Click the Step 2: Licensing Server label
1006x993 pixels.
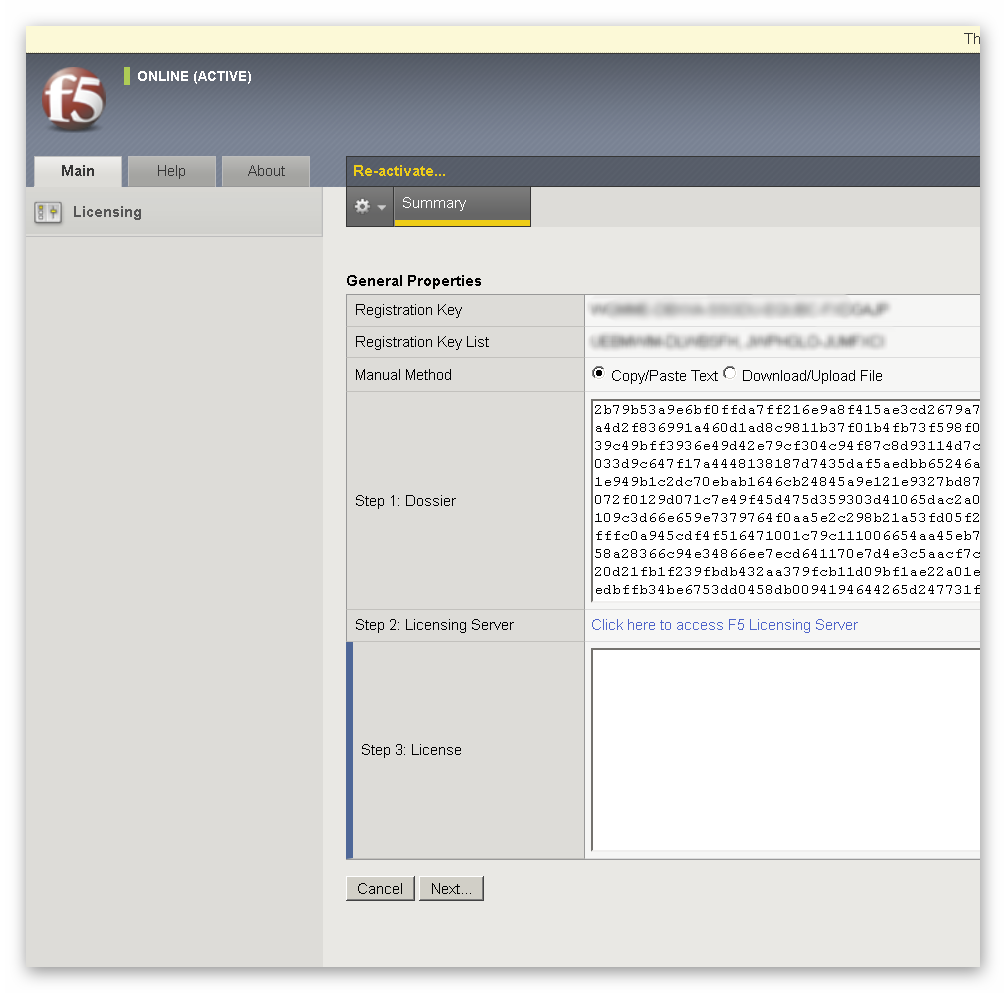[434, 625]
